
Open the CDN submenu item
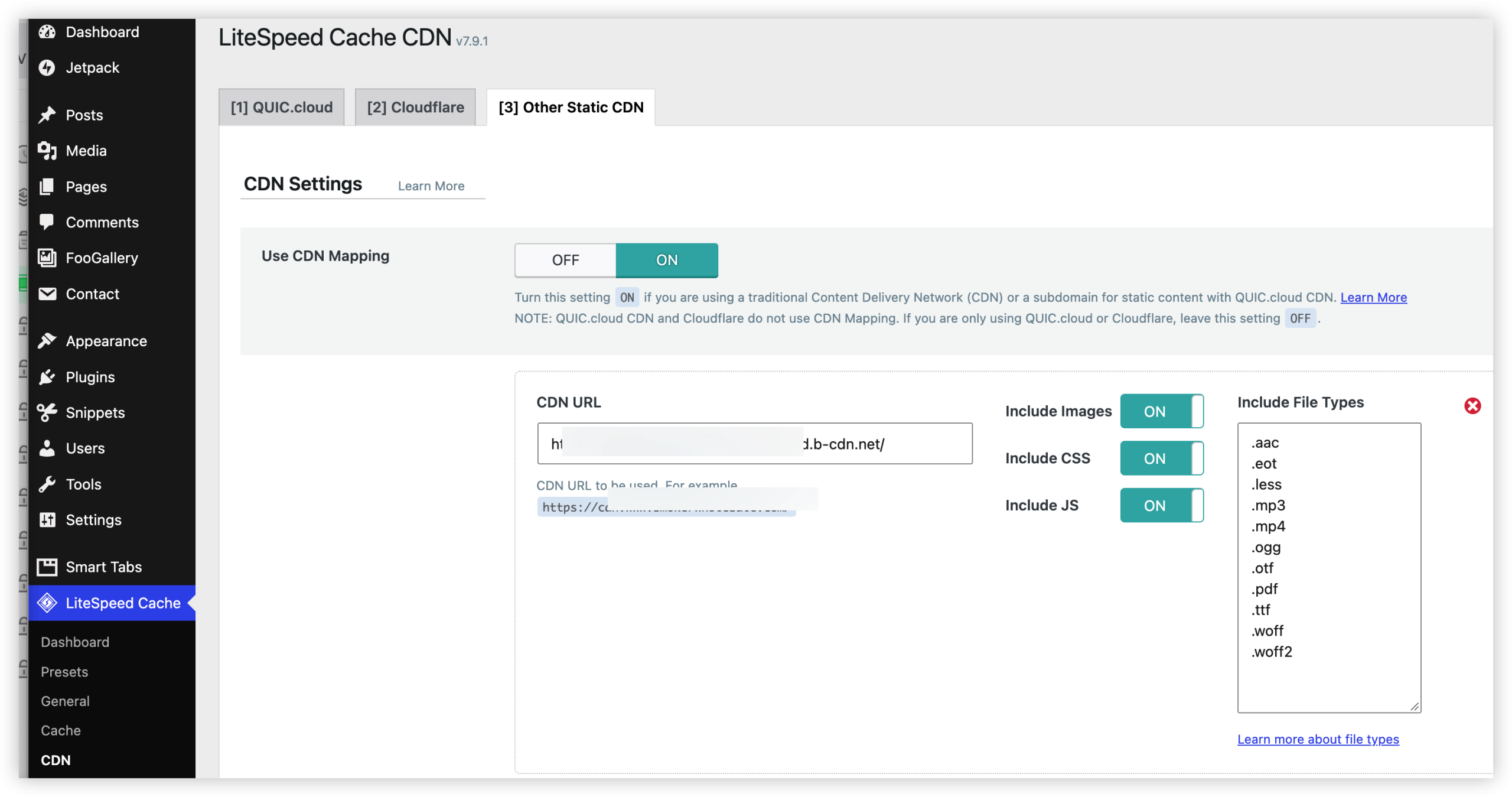pos(56,760)
